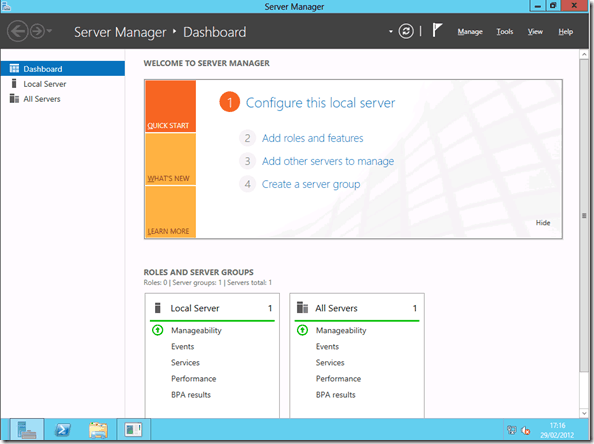Open BPA results in Local Server tile
The image size is (594, 444).
(x=191, y=395)
